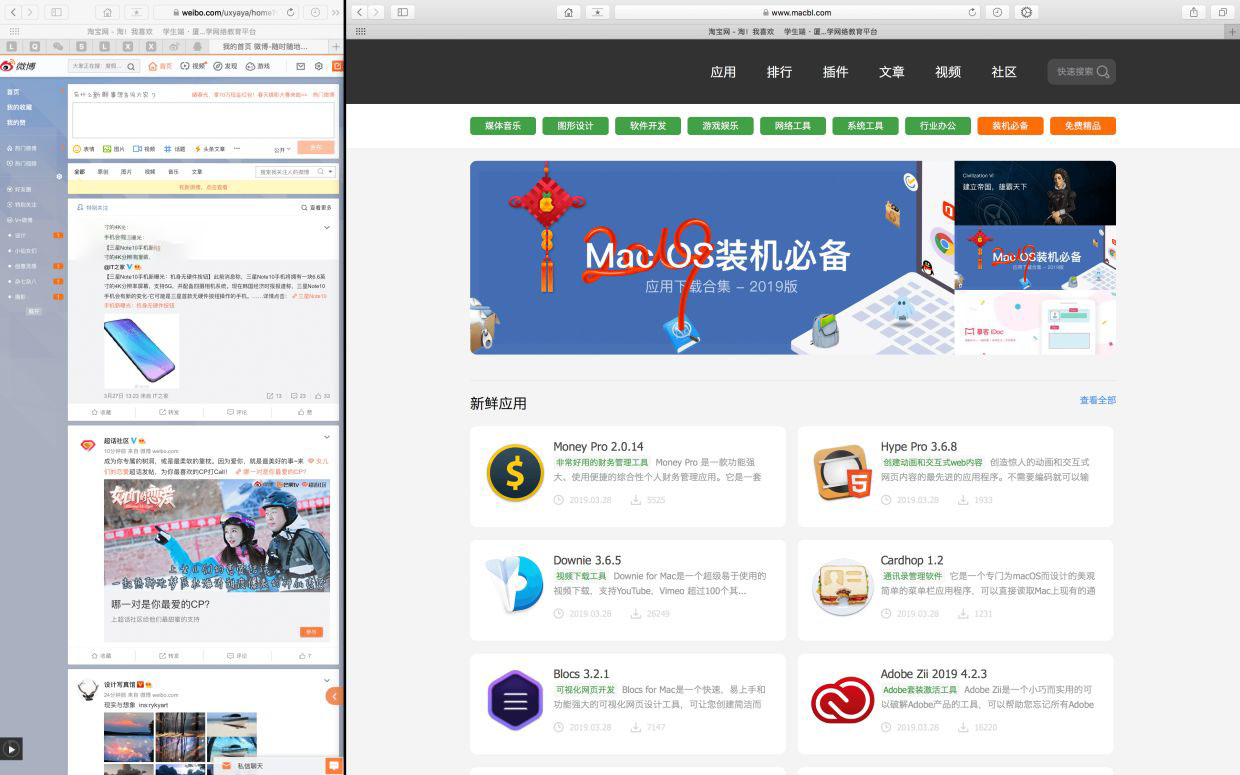Like the 超话社区 post

[x=306, y=656]
